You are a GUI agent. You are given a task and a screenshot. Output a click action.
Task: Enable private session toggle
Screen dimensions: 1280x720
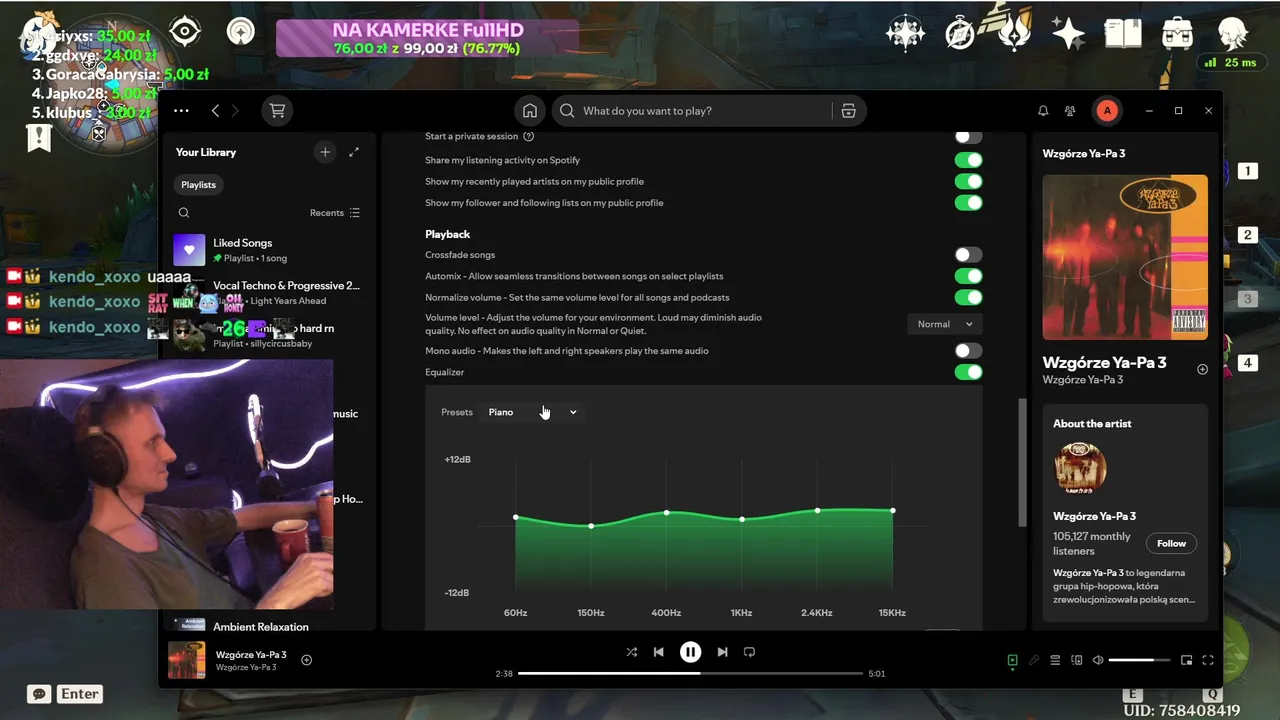pos(968,136)
